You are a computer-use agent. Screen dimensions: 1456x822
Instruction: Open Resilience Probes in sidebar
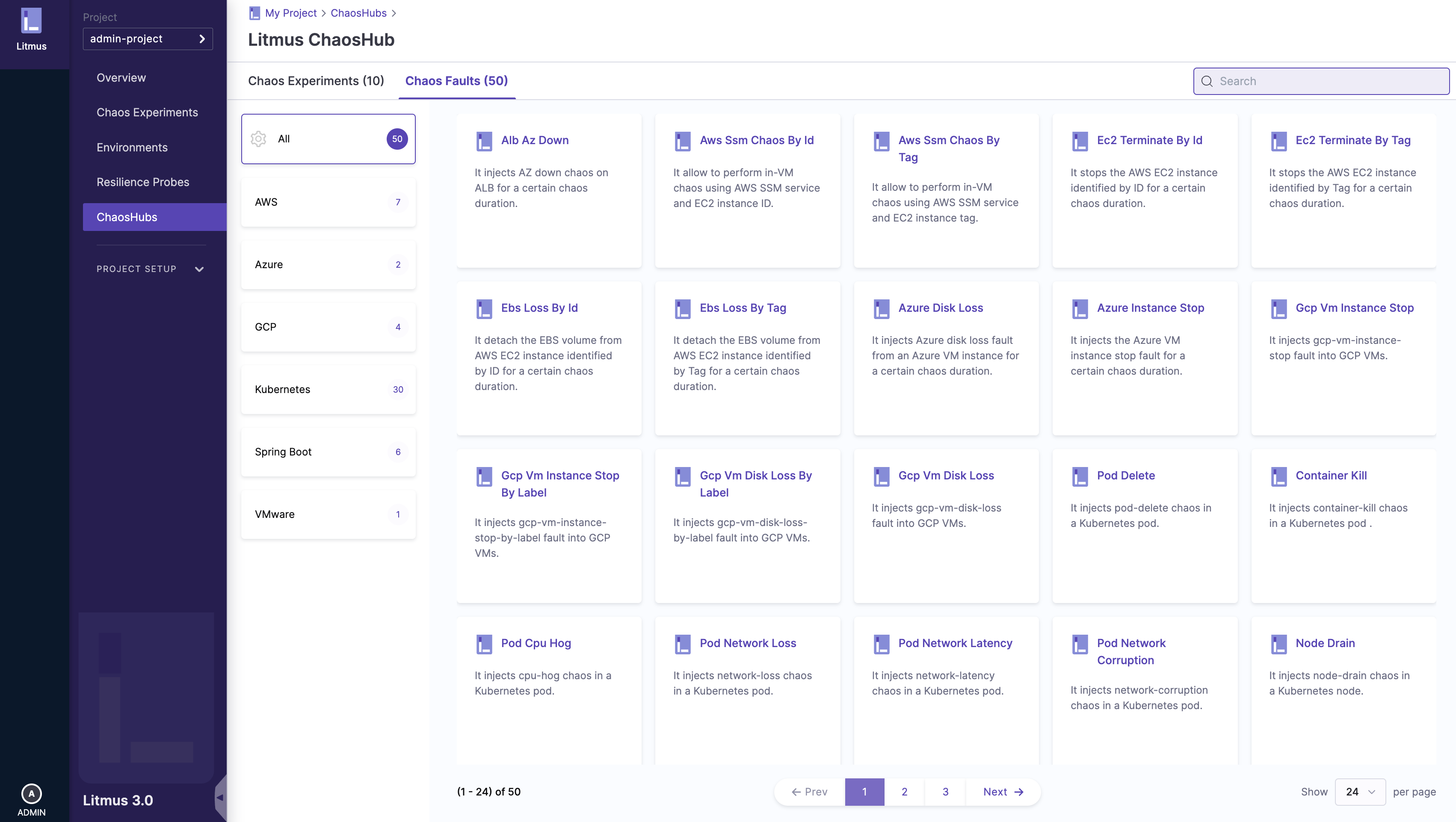tap(142, 182)
